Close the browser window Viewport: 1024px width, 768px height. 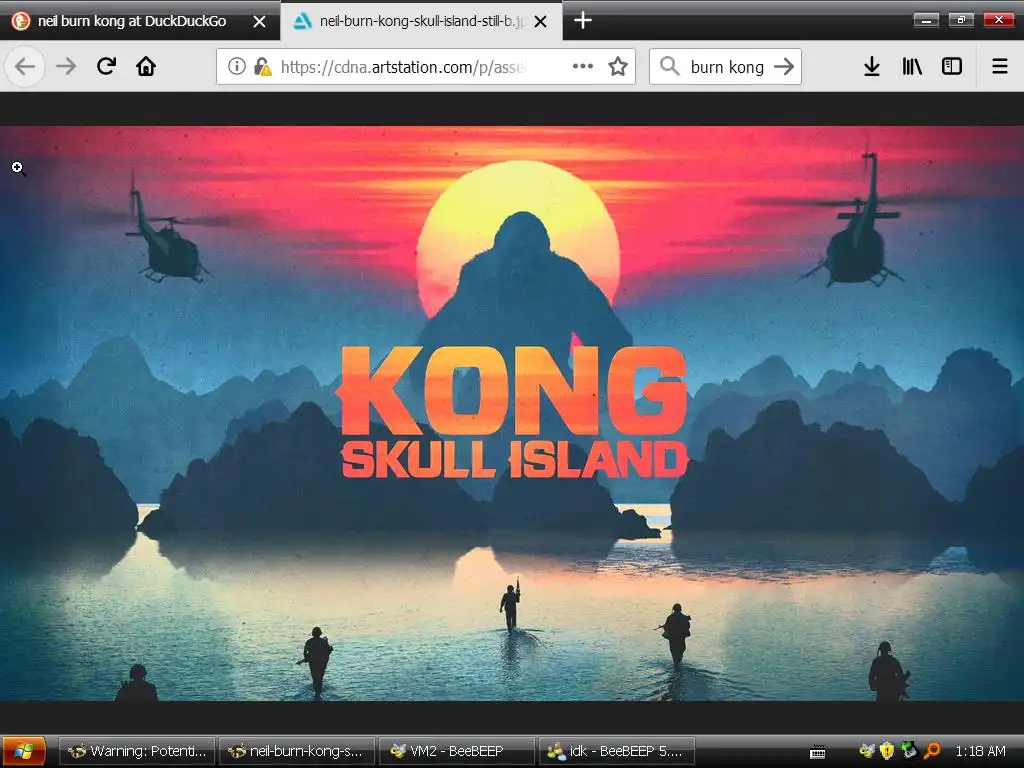pos(998,20)
